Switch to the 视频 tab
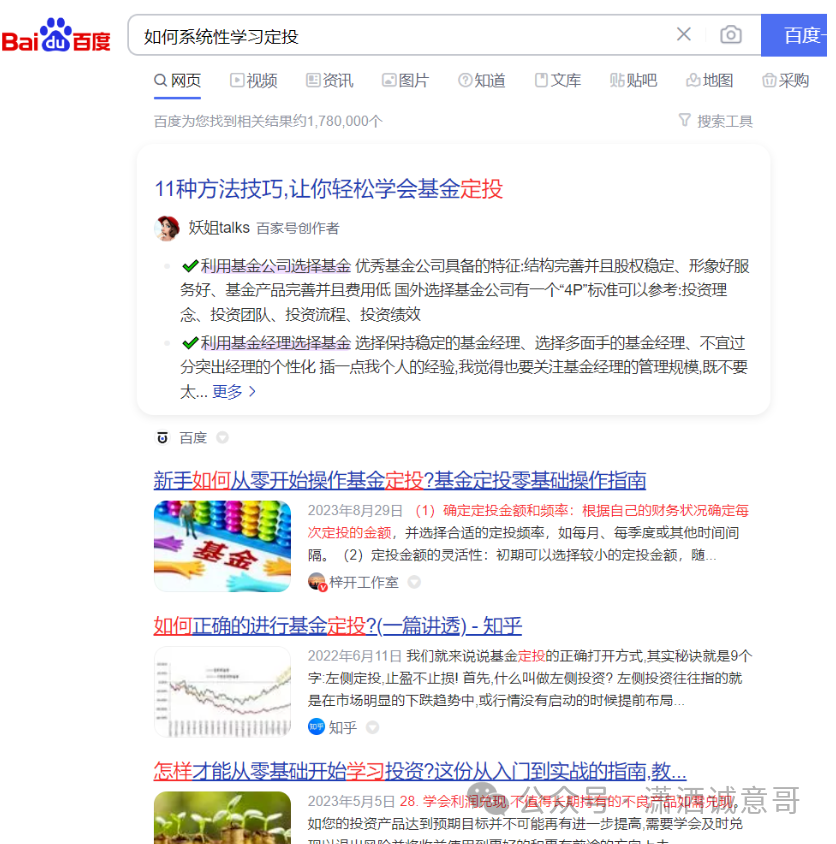 (x=254, y=81)
